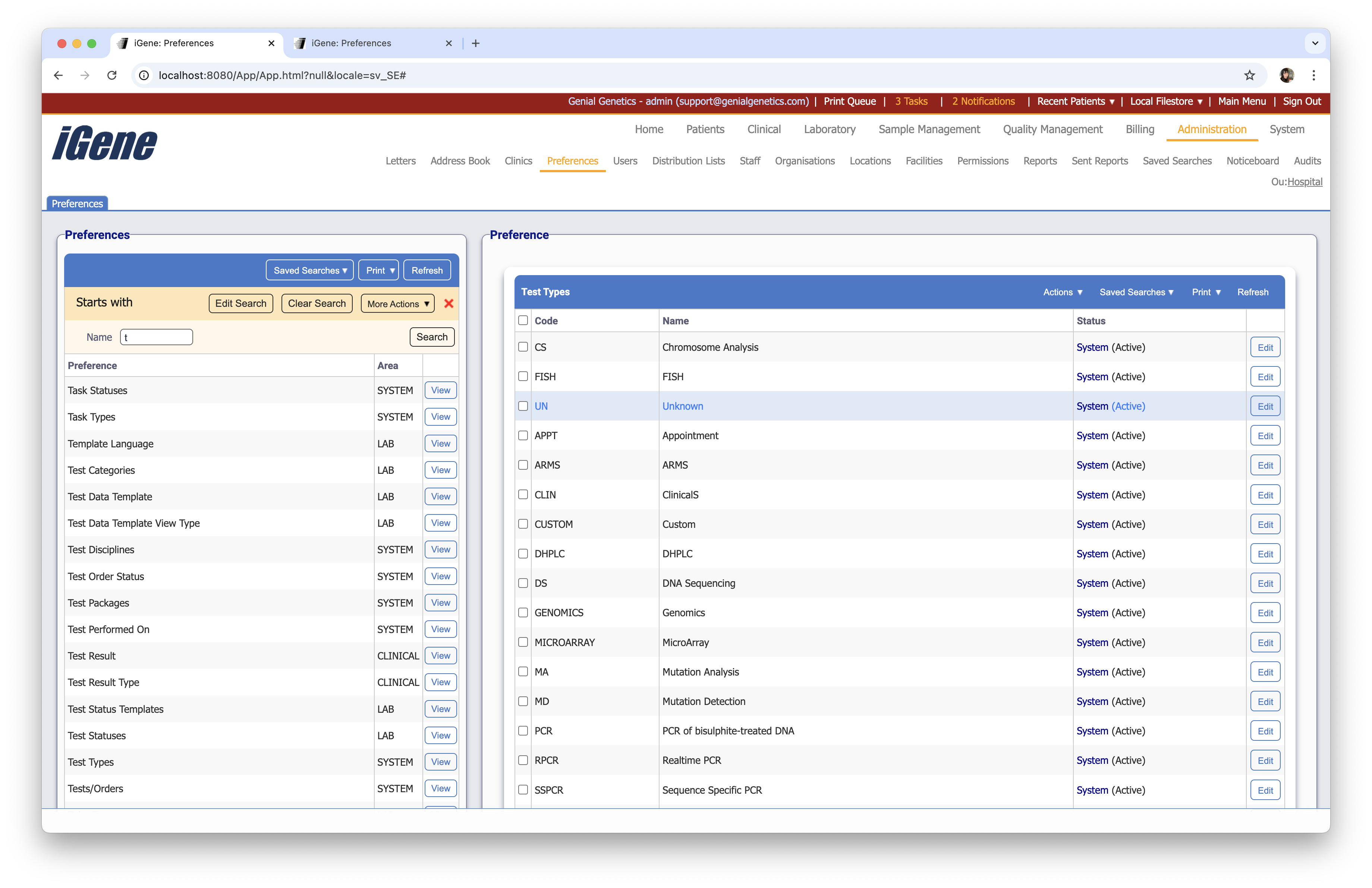View the Test Categories preference
Viewport: 1372px width, 888px height.
click(440, 470)
